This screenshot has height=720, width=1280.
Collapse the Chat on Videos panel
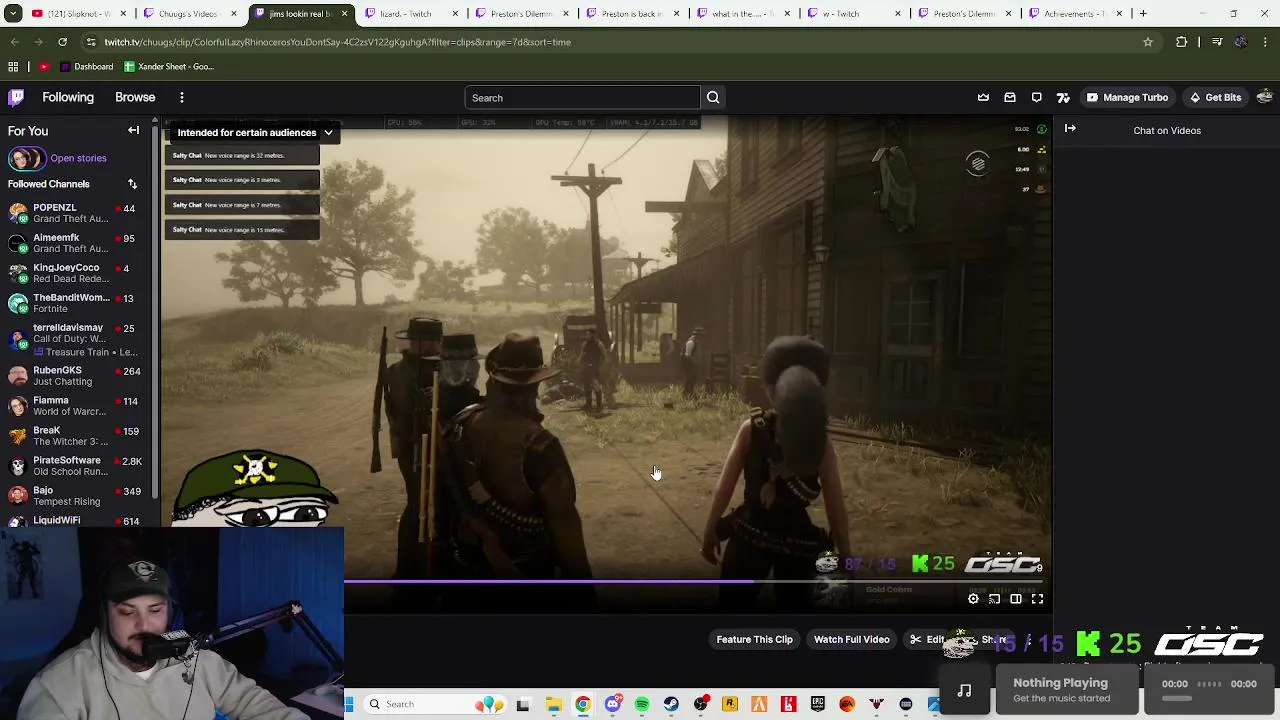tap(1070, 128)
